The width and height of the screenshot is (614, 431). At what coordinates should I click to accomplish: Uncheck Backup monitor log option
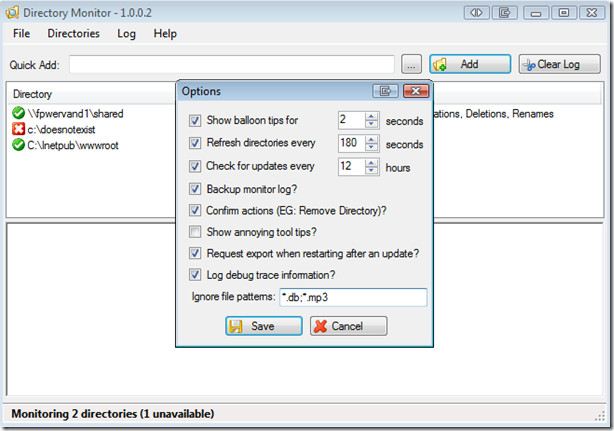195,189
